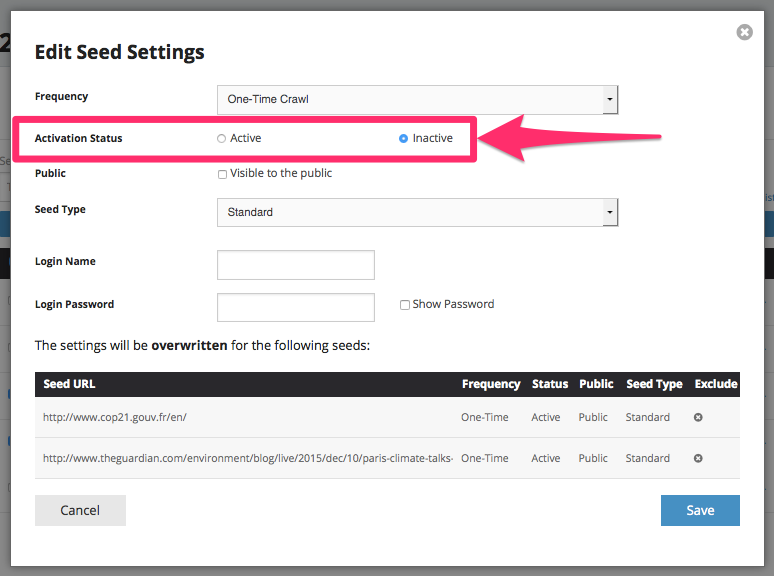Screen dimensions: 774x576
Task: Click the Seed URL column header
Action: (x=69, y=384)
